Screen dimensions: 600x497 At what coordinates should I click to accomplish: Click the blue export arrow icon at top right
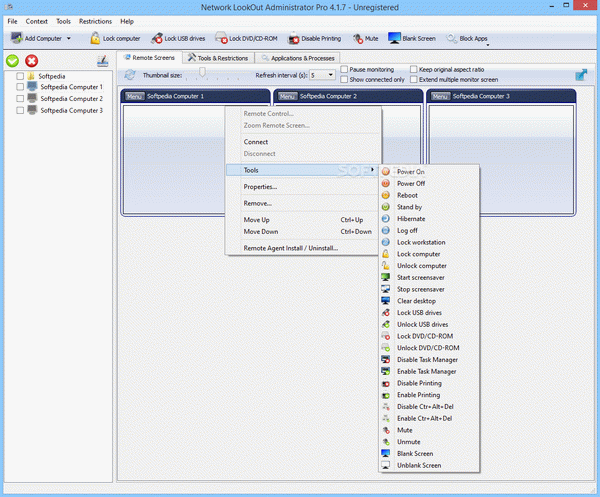click(x=581, y=75)
